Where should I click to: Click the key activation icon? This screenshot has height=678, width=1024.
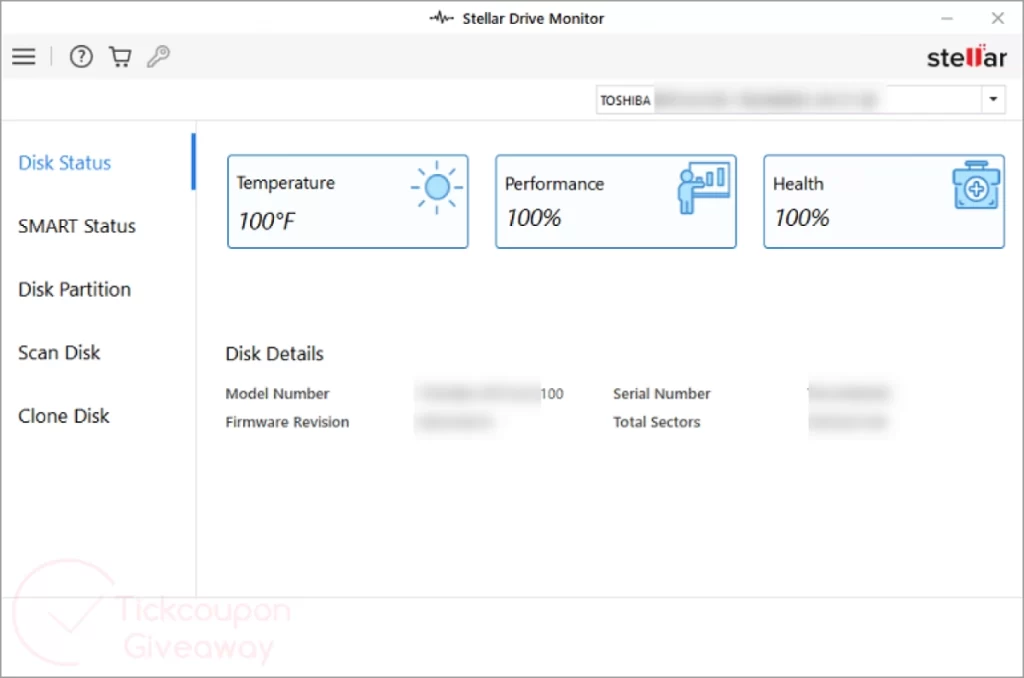point(158,57)
